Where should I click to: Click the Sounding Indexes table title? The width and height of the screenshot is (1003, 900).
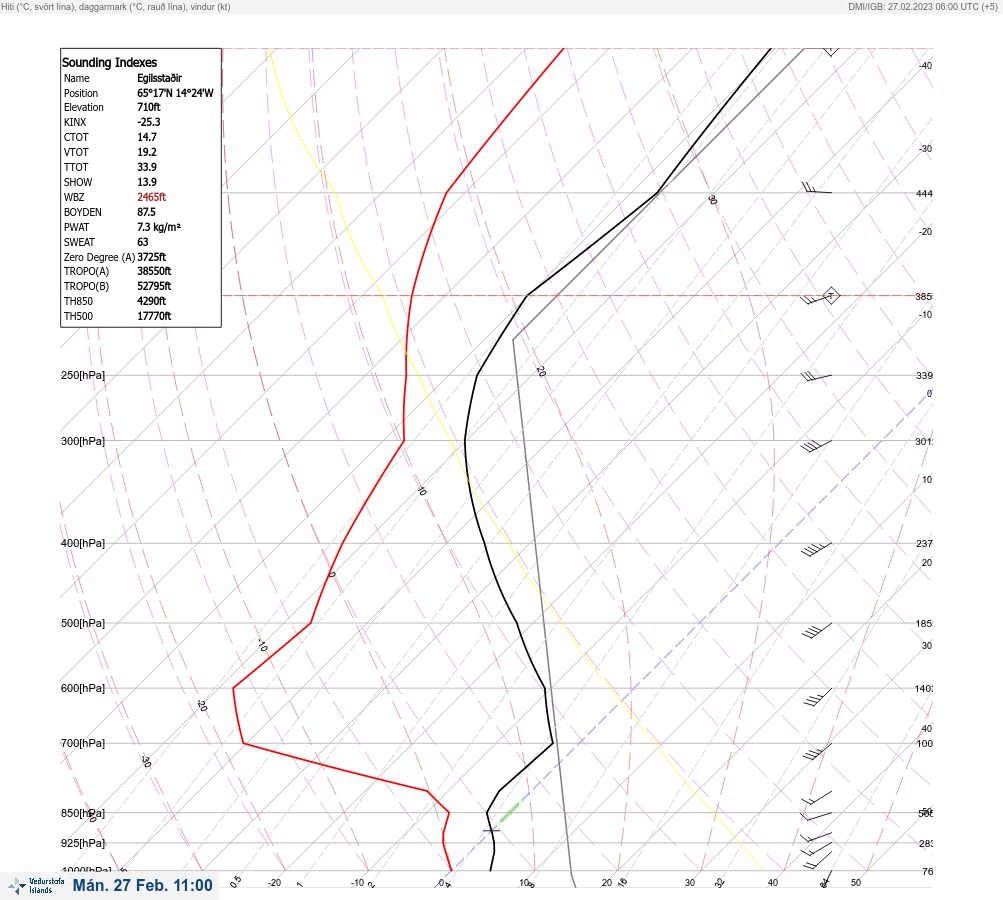tap(109, 62)
